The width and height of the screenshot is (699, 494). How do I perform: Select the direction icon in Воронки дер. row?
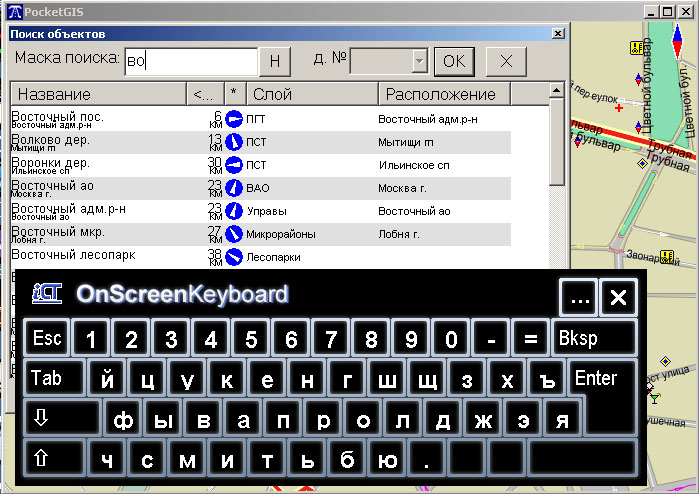(x=234, y=165)
